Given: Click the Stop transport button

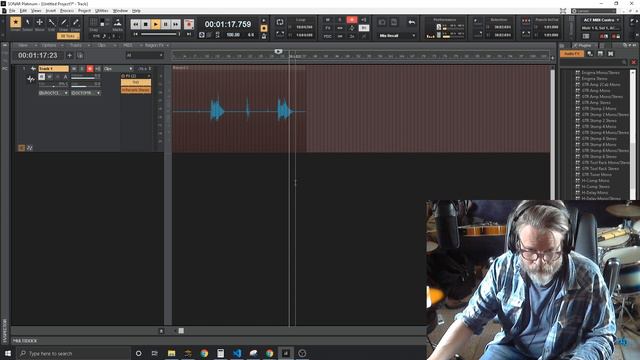Looking at the screenshot, I should 146,24.
